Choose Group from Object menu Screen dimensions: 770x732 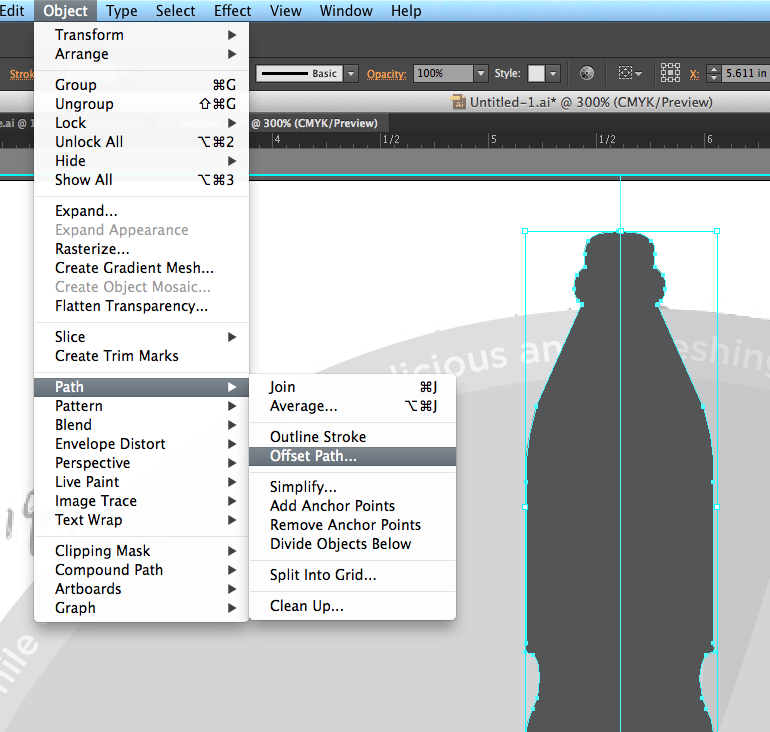(x=141, y=84)
